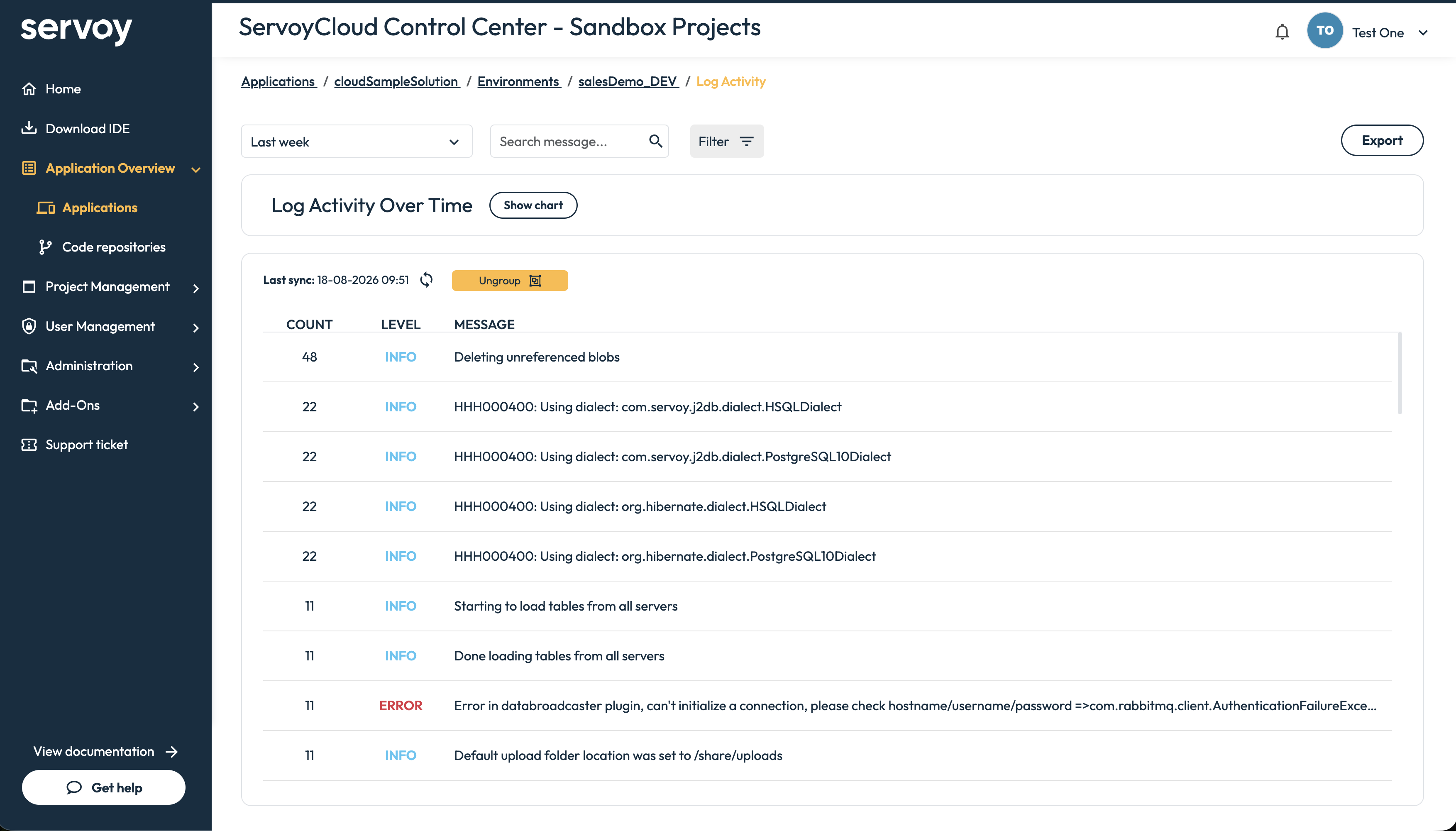
Task: Select the com.servoy.j2db.dialect.HSQLDialect log message
Action: pos(647,407)
